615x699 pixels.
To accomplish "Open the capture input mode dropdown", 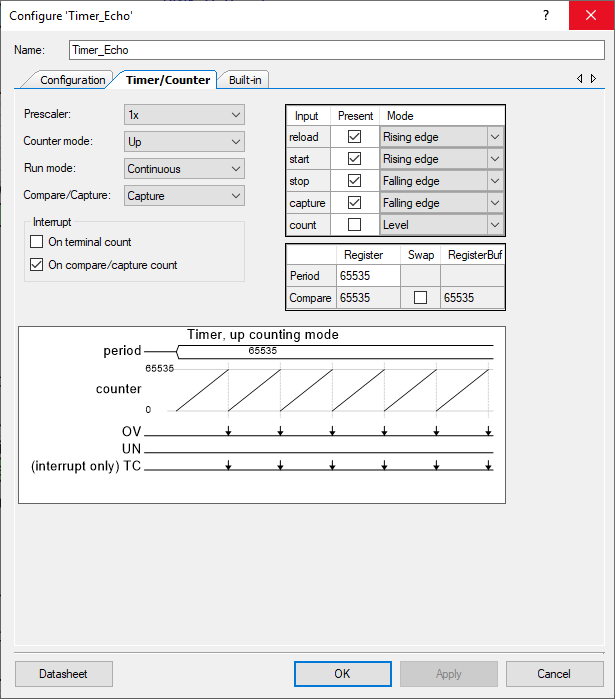I will (x=441, y=203).
